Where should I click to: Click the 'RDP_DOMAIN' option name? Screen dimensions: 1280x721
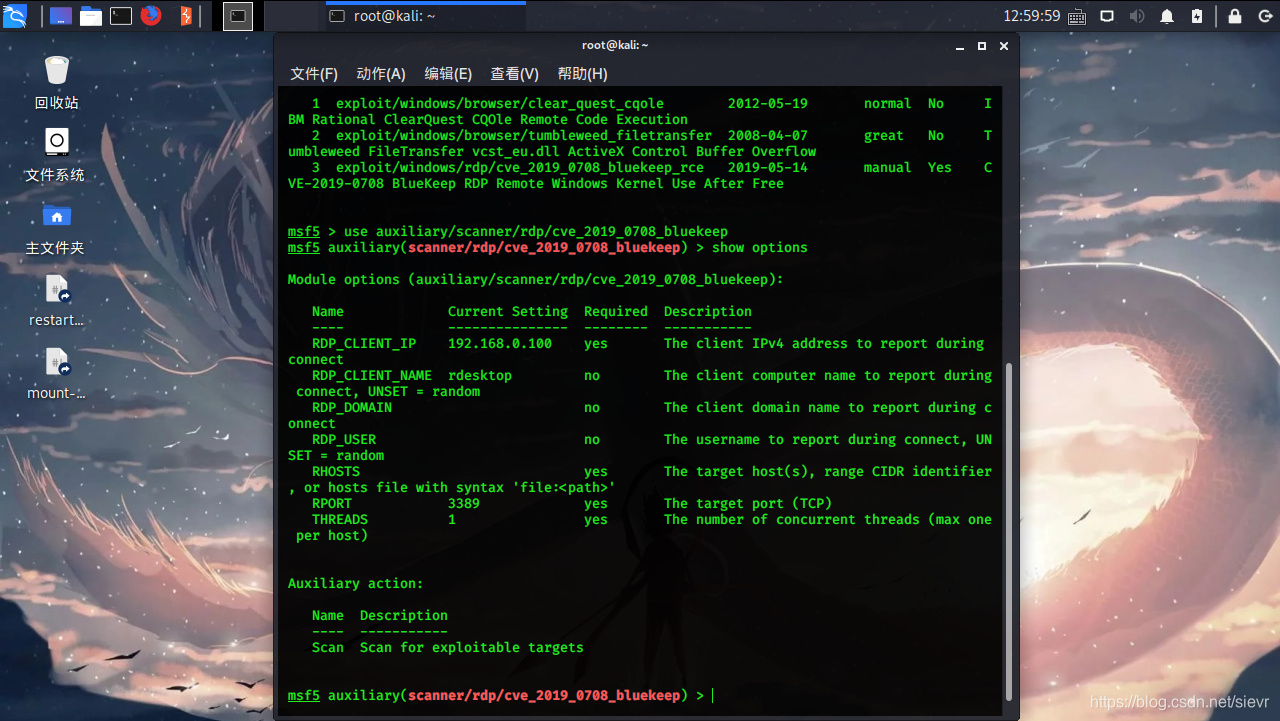coord(352,408)
